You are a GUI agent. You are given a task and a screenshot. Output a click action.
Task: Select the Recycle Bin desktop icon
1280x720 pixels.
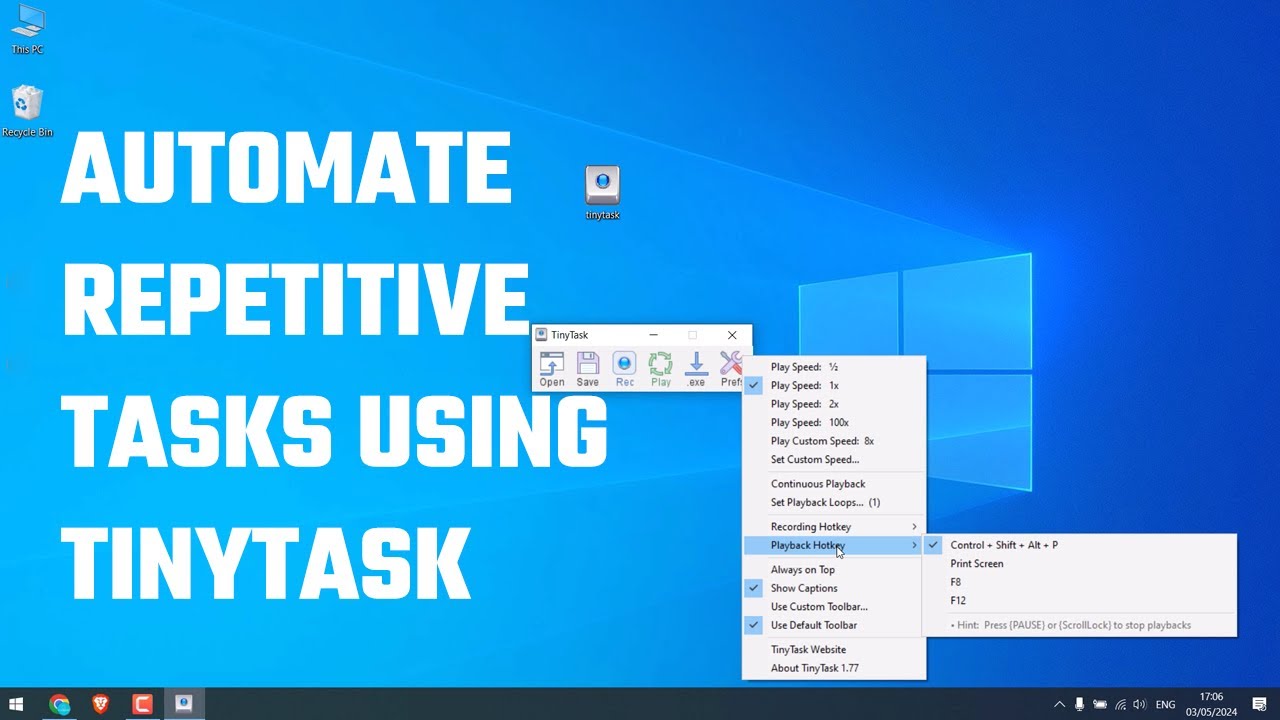pos(27,111)
